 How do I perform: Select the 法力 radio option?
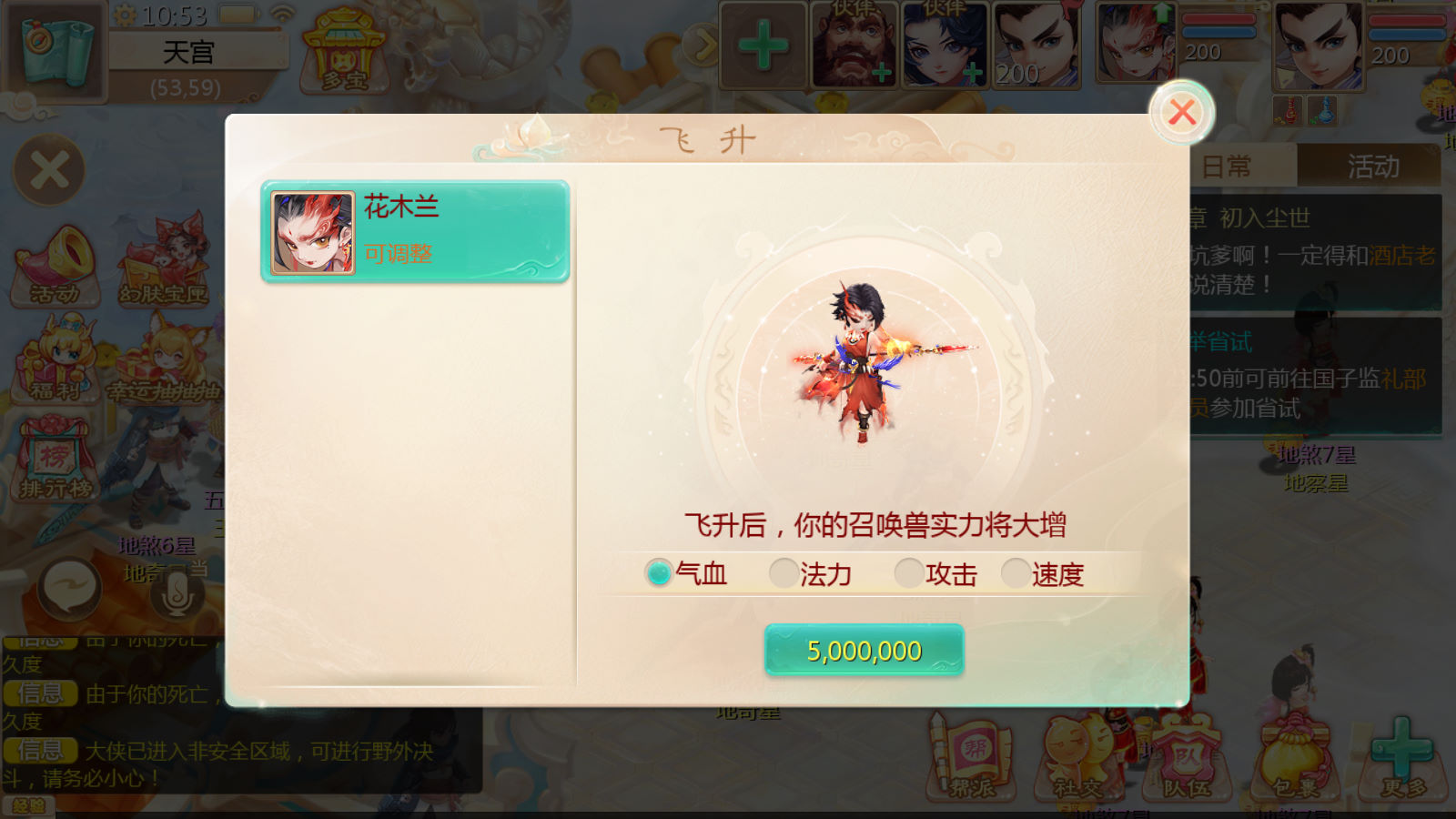tap(811, 573)
